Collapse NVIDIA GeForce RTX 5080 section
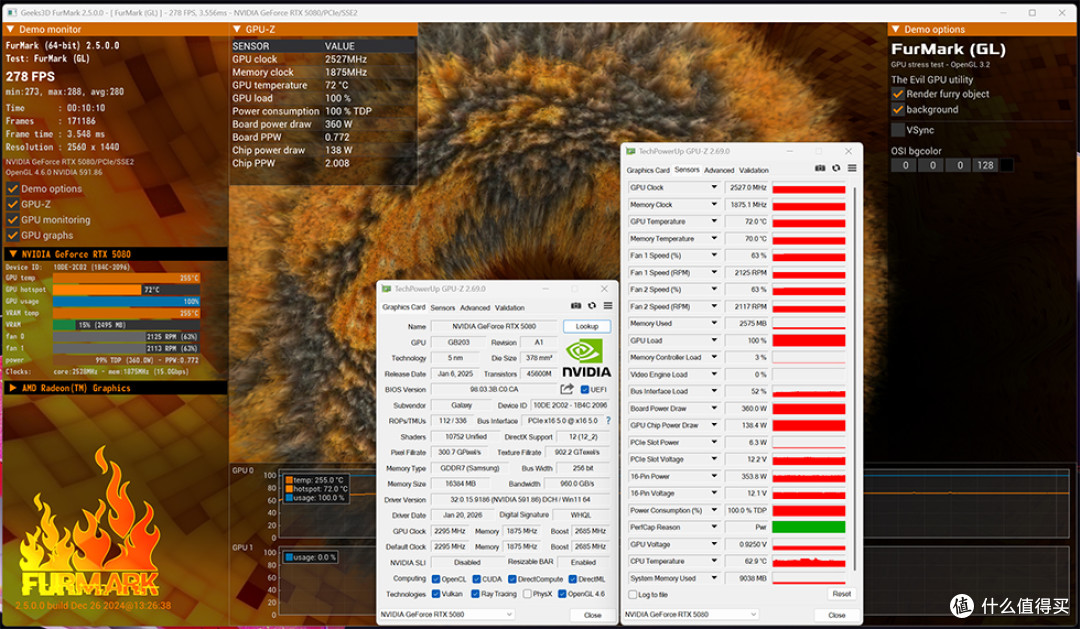 12,254
